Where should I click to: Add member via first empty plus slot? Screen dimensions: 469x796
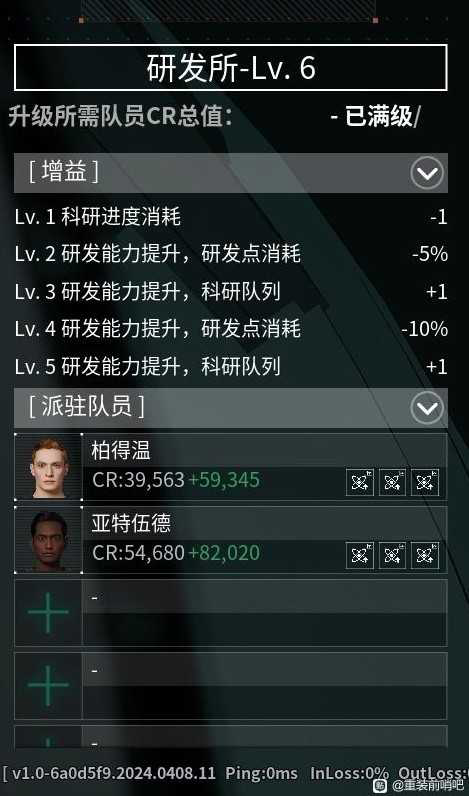tap(48, 613)
